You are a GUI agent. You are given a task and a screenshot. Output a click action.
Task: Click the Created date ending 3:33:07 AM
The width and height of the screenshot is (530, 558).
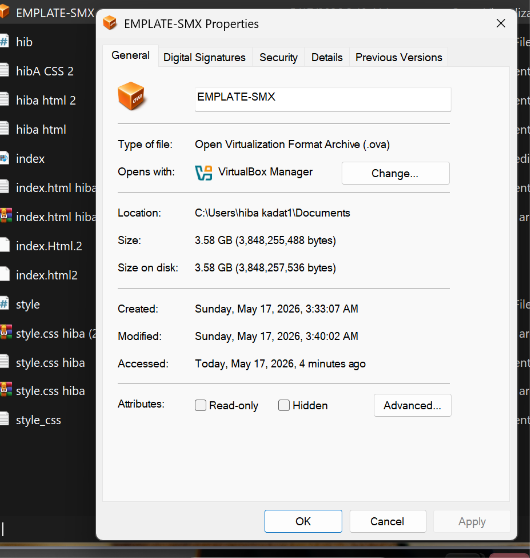pos(277,309)
